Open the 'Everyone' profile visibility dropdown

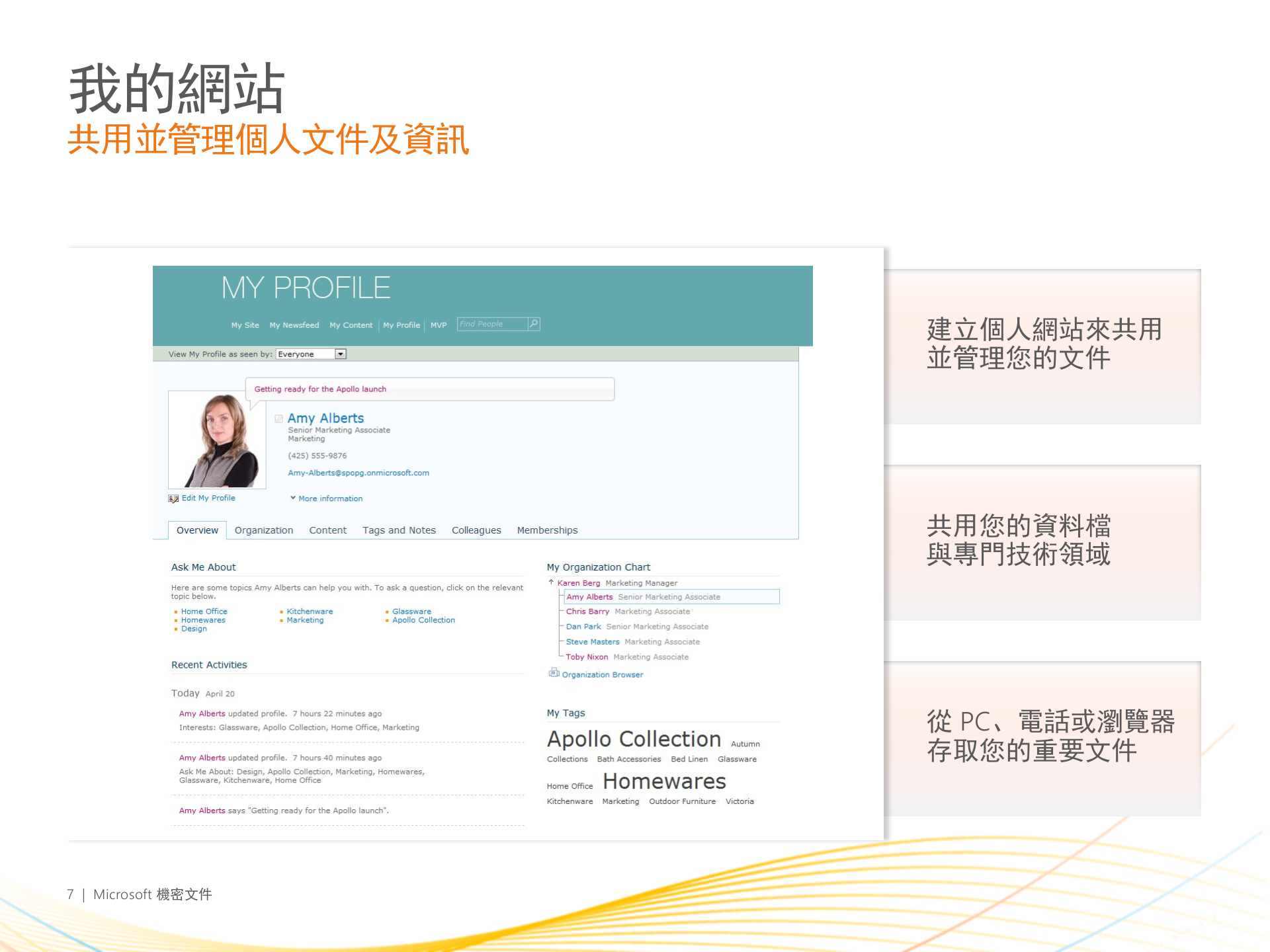point(340,354)
